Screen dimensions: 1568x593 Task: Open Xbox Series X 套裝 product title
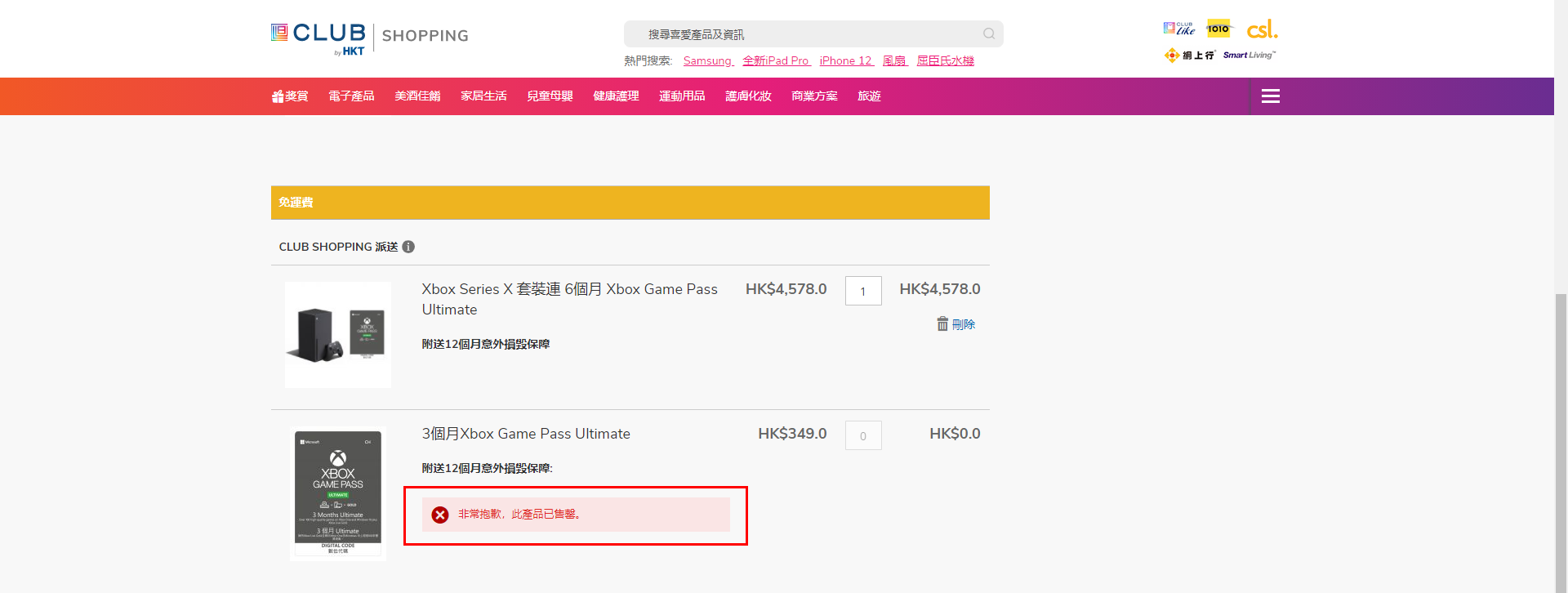569,299
